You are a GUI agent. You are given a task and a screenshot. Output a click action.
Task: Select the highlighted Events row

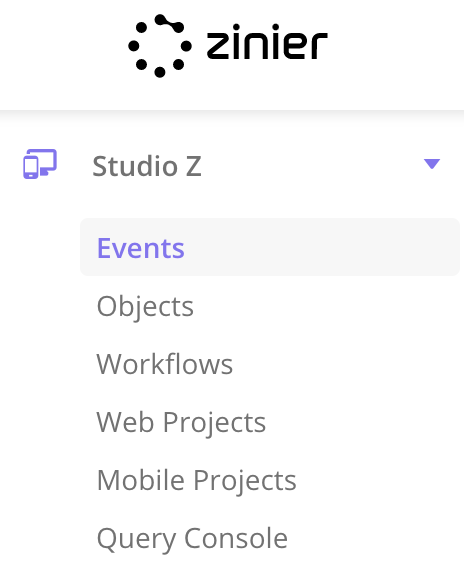point(270,247)
